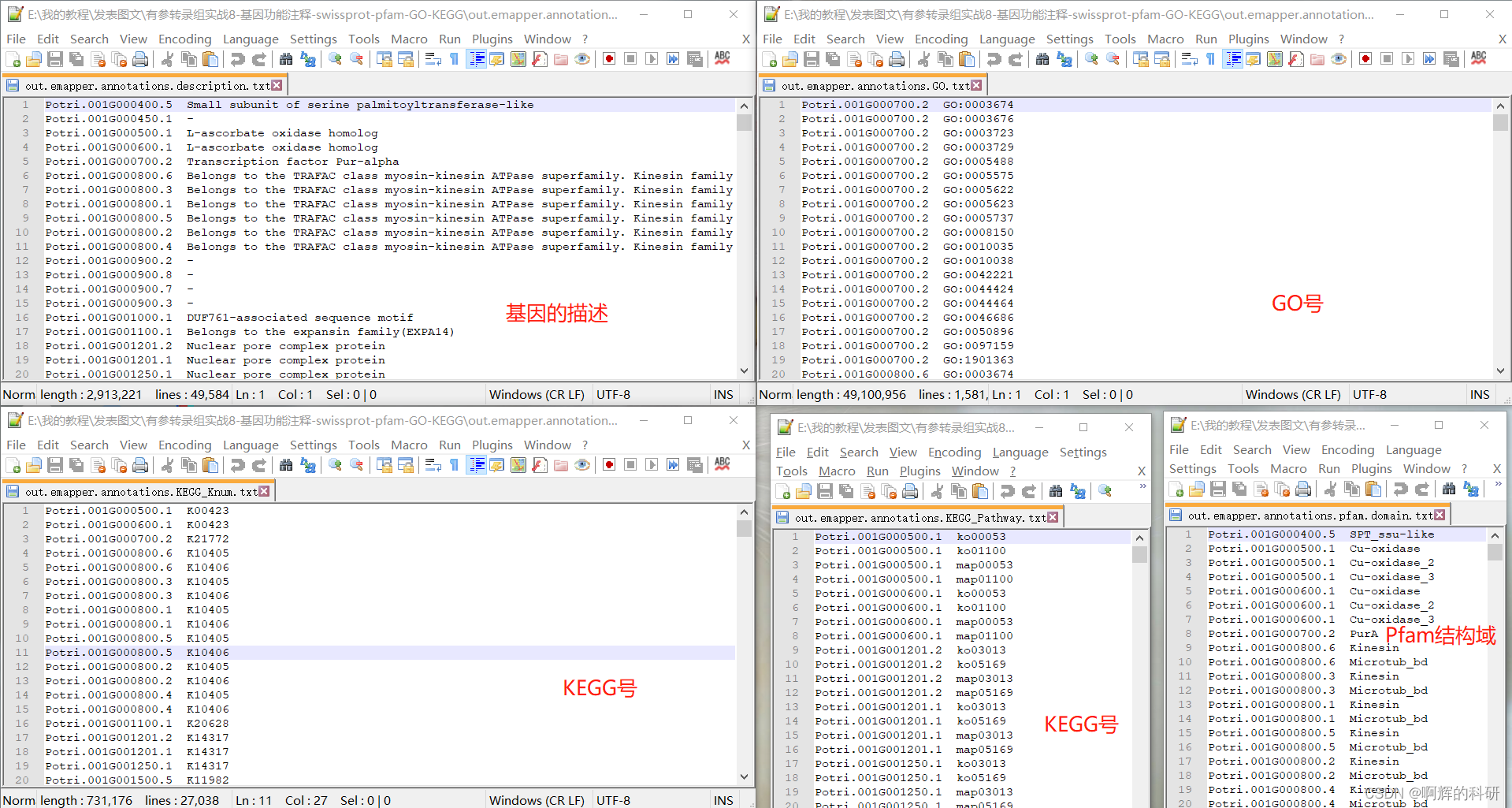Save all open files

[76, 58]
